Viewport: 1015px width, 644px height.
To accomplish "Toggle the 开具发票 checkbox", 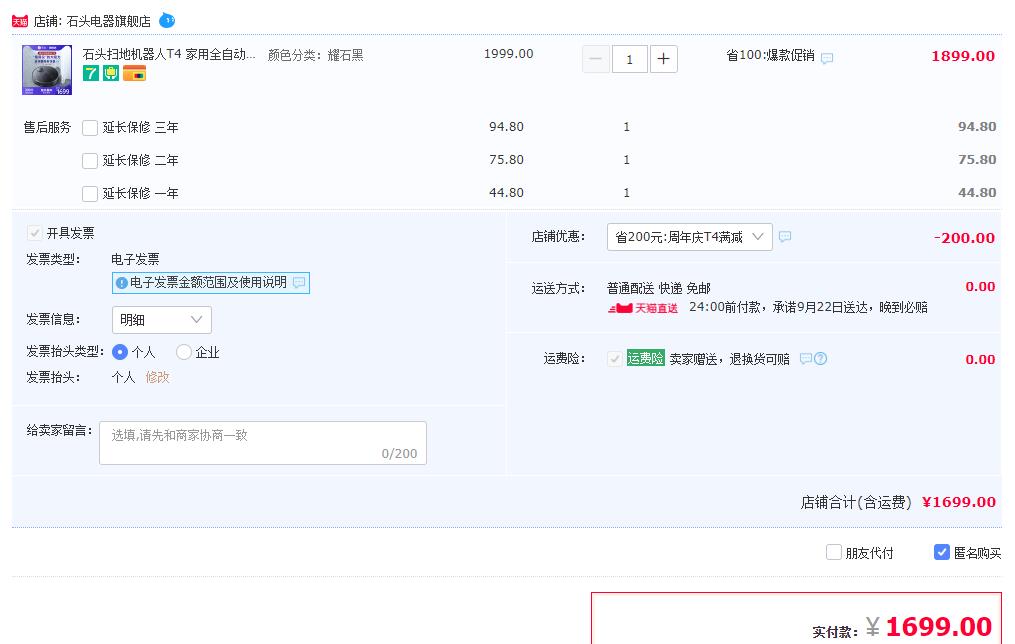I will click(34, 232).
